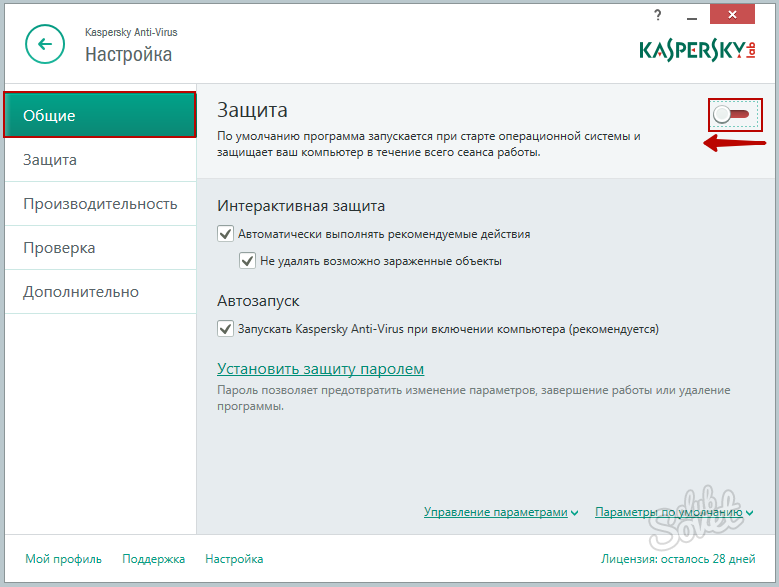
Task: Uncheck Автоматически выполнять рекомендуемые действия
Action: click(226, 233)
